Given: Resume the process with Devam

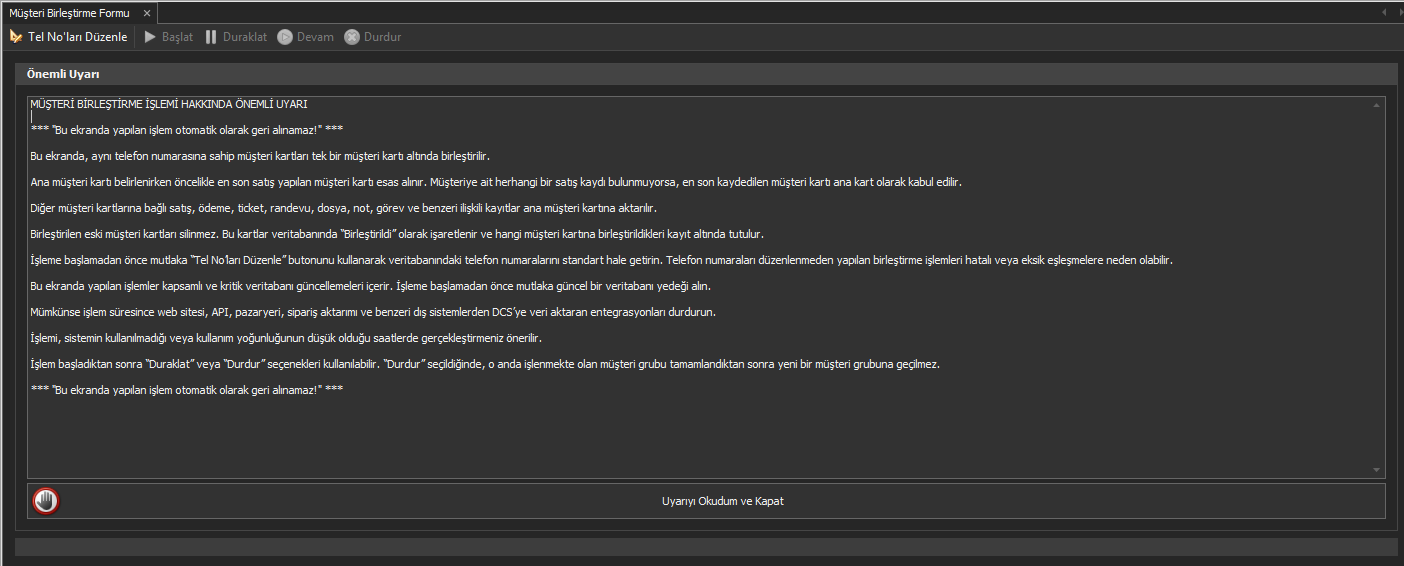Looking at the screenshot, I should coord(305,37).
